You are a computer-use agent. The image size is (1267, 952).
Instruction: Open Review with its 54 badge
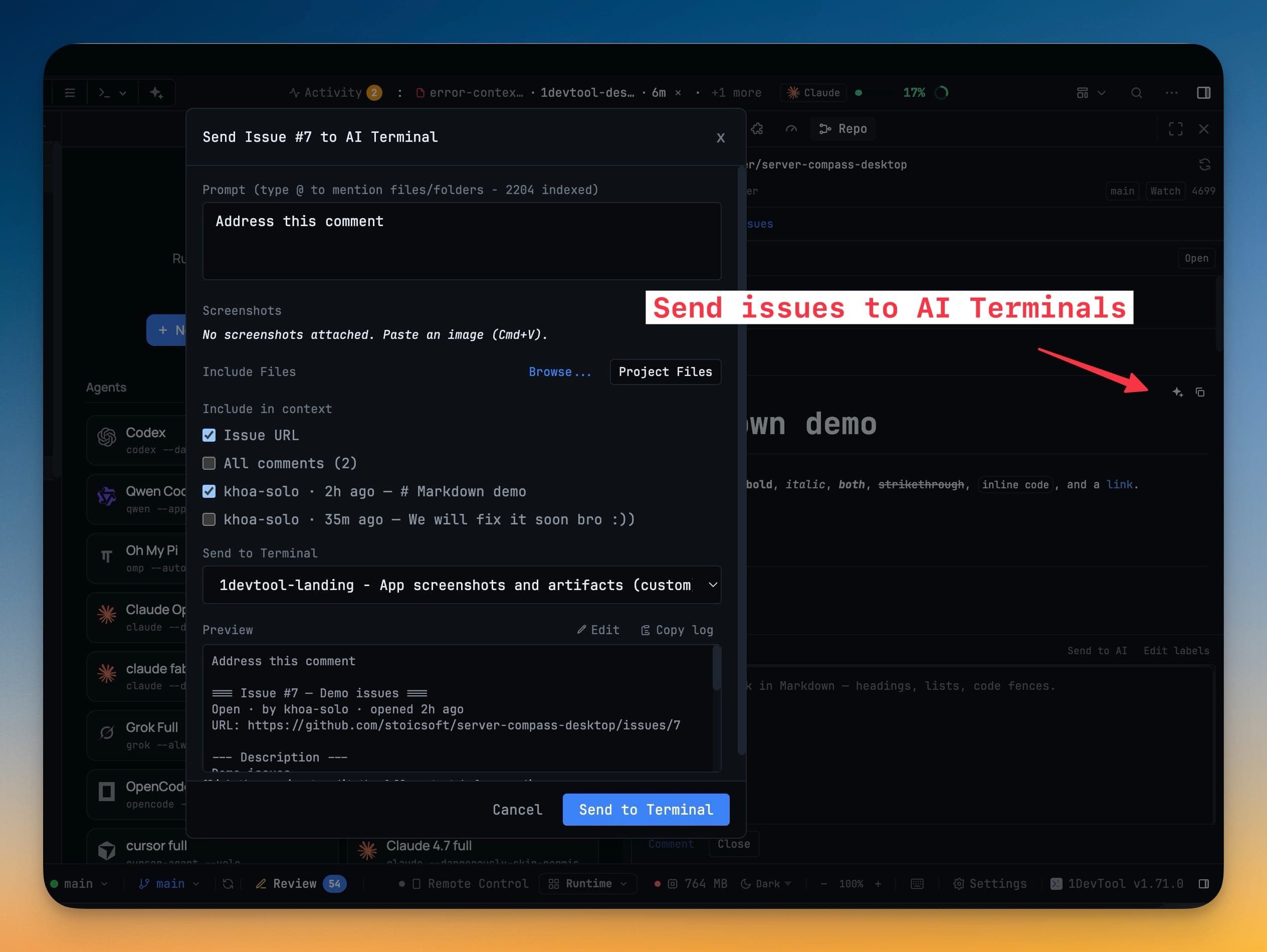[301, 884]
